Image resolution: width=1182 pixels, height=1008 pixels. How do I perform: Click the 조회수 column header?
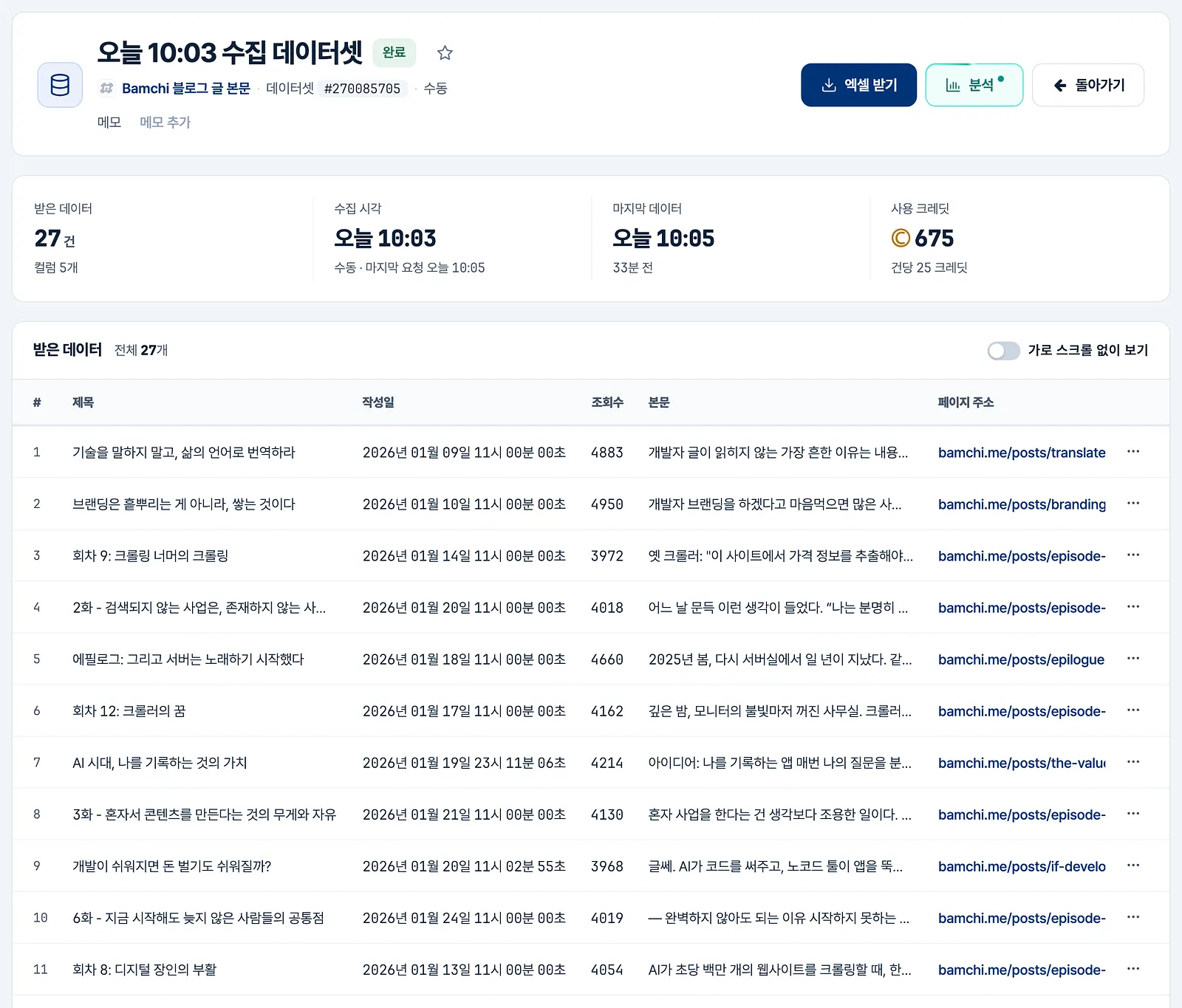point(607,402)
